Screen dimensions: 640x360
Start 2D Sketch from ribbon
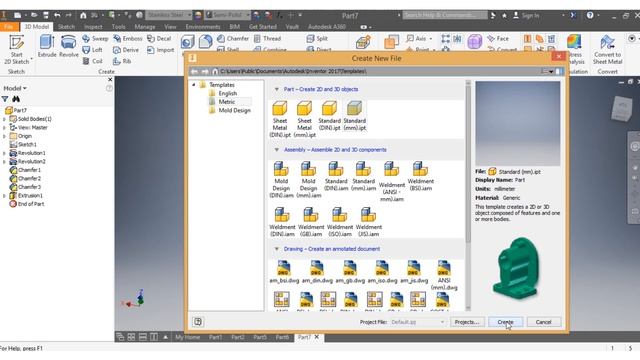(16, 50)
